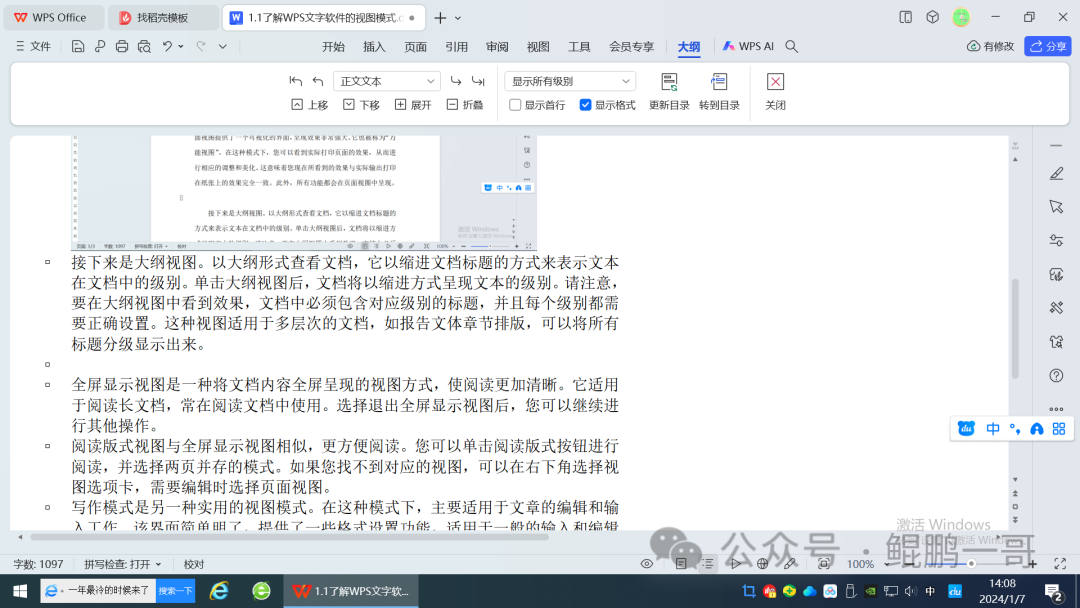Image resolution: width=1080 pixels, height=608 pixels.
Task: Open the 文件 file menu
Action: 34,46
